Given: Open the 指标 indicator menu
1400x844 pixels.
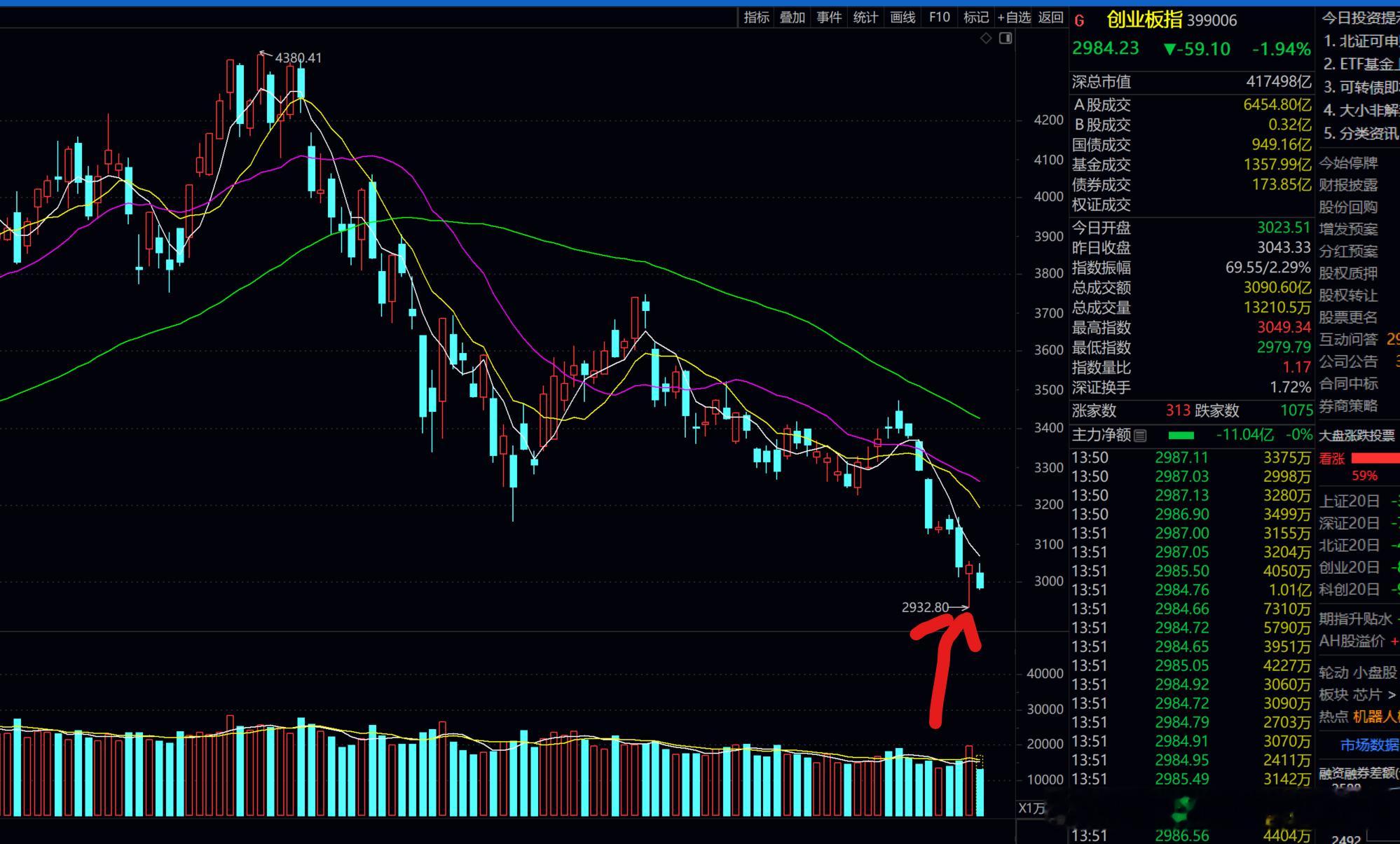Looking at the screenshot, I should pyautogui.click(x=756, y=18).
